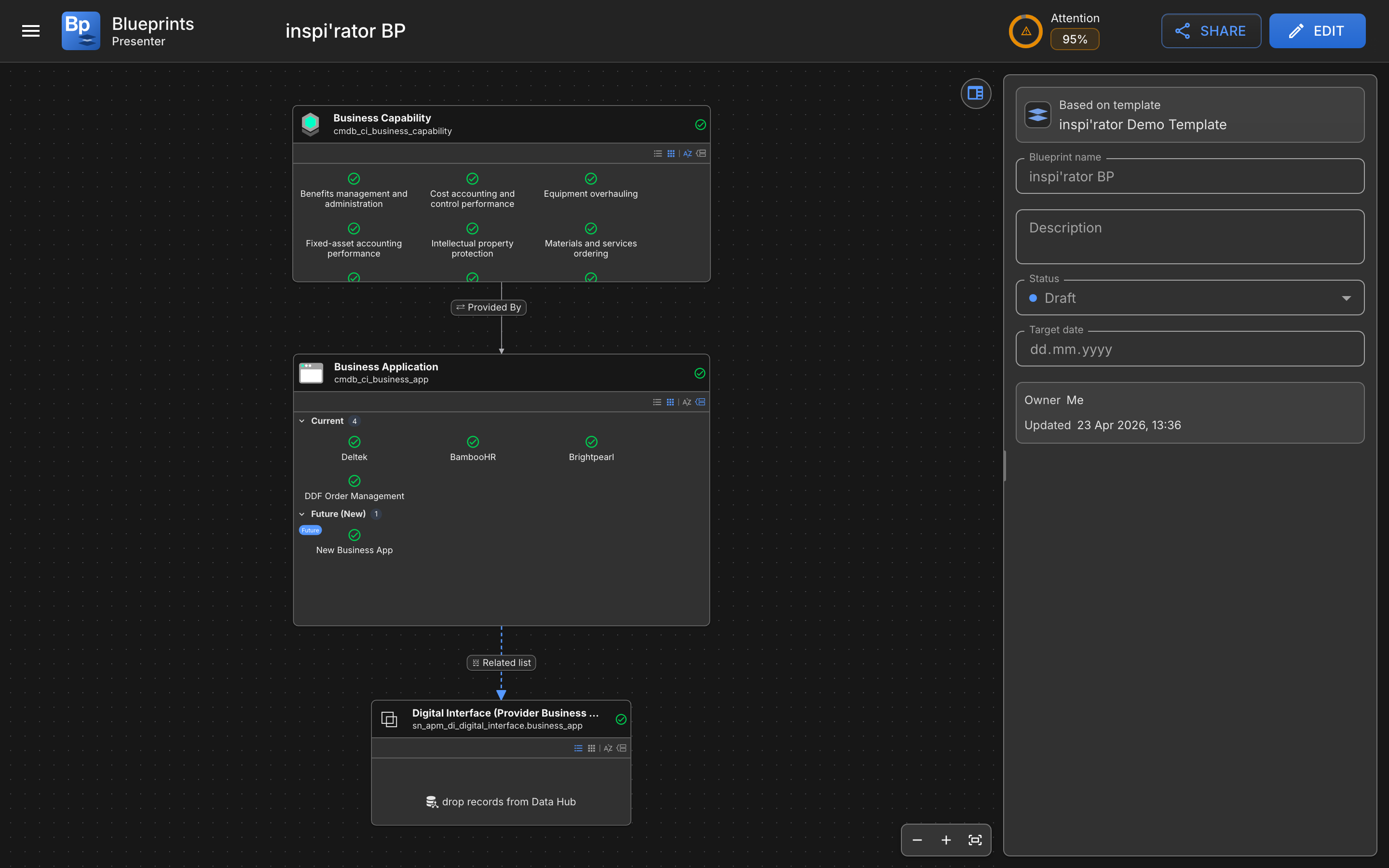Select the BambooHR application item
The width and height of the screenshot is (1389, 868).
[472, 449]
